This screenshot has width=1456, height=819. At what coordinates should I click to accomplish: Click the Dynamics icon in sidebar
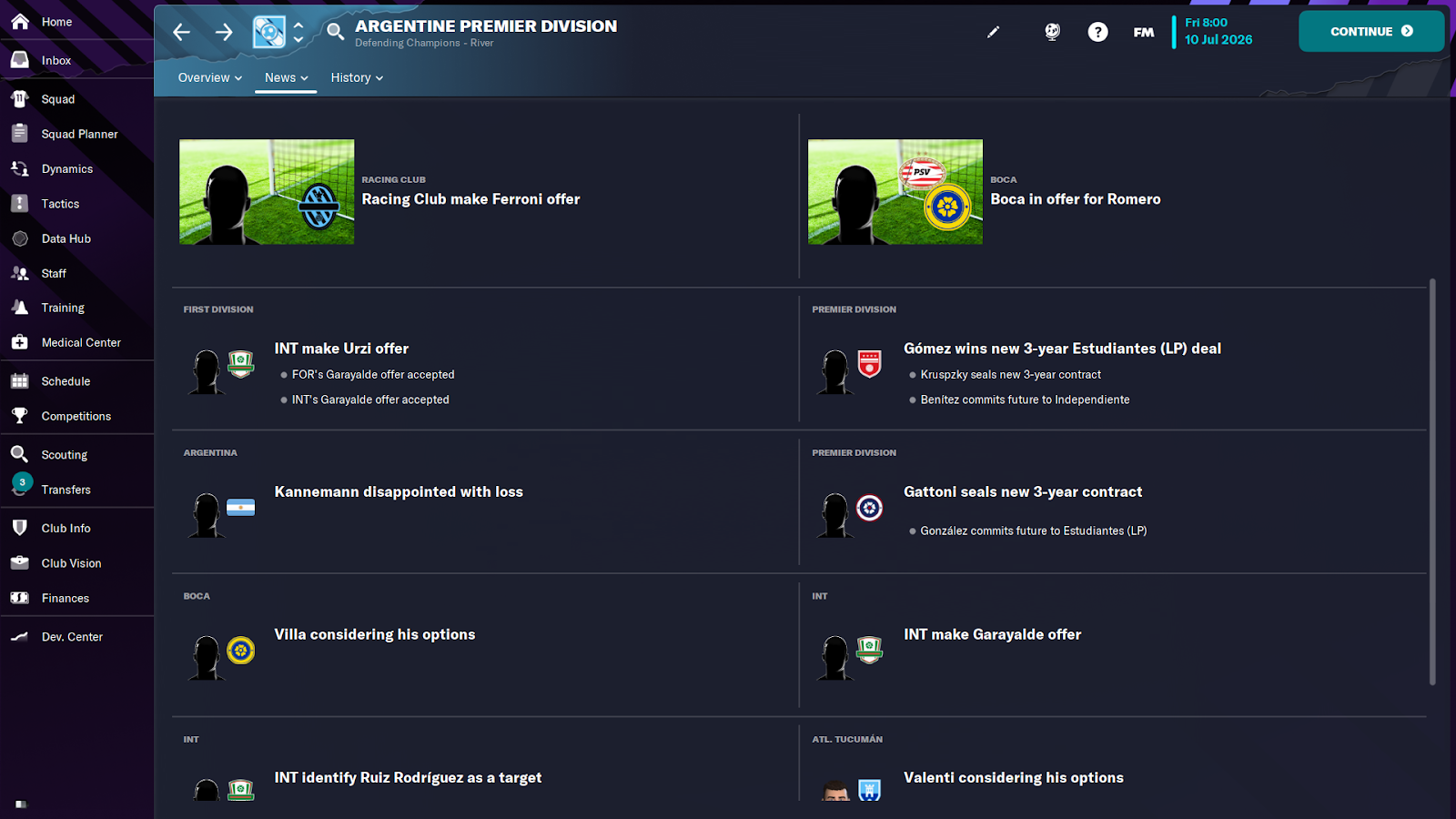(x=20, y=168)
